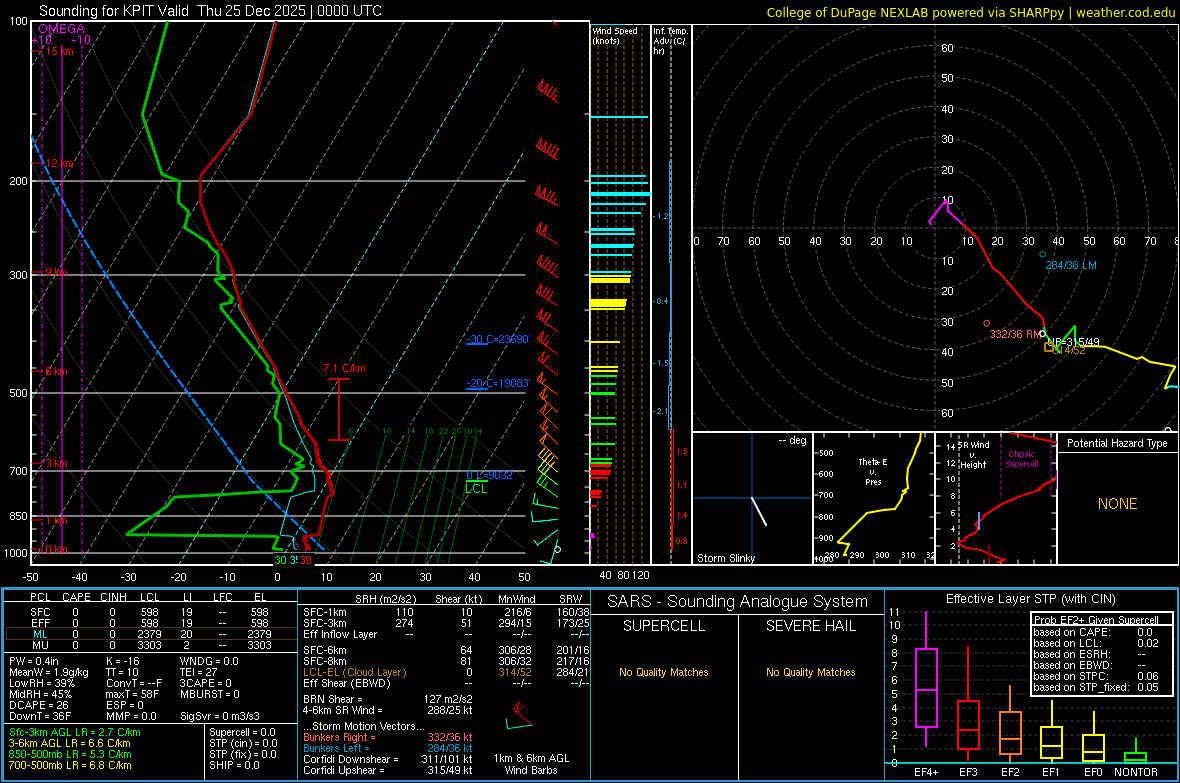Click the 'Supercell = 0.0' composite value
The height and width of the screenshot is (783, 1180).
click(x=242, y=732)
